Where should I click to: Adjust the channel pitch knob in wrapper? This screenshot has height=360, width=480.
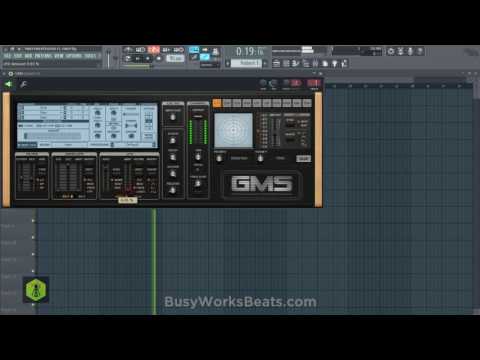click(286, 83)
